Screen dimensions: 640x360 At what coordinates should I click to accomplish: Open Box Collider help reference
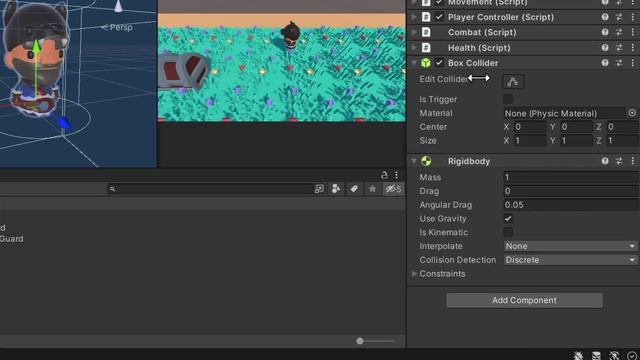[x=605, y=63]
